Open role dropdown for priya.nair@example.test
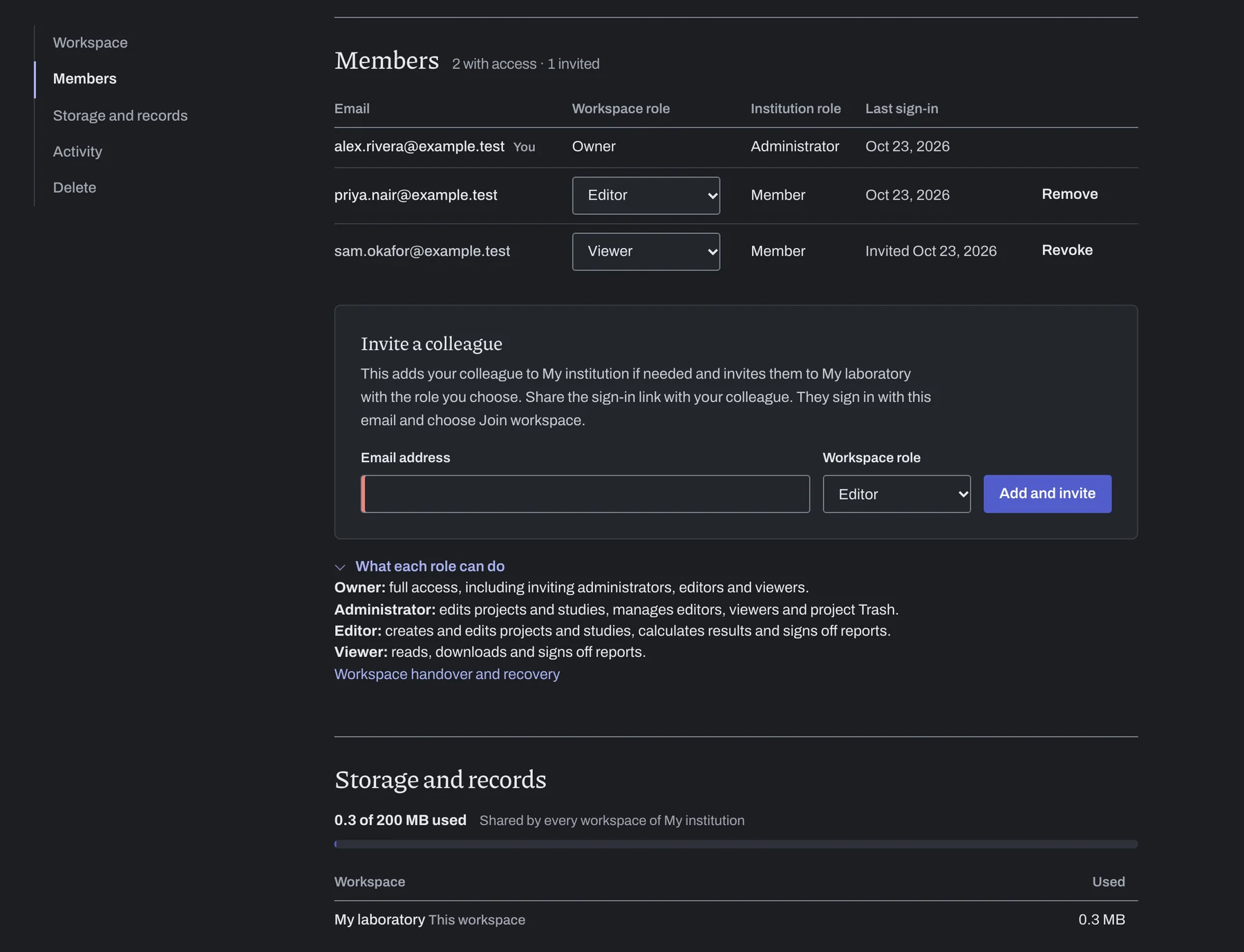Viewport: 1244px width, 952px height. (645, 196)
